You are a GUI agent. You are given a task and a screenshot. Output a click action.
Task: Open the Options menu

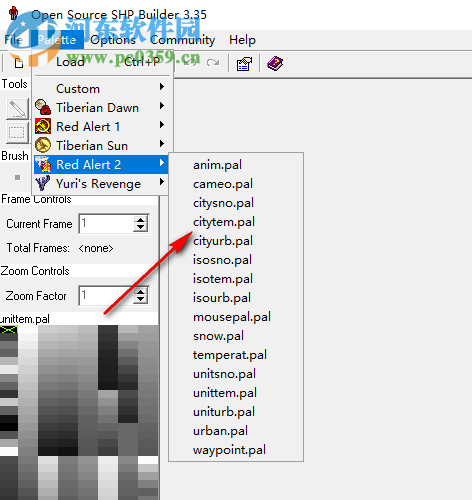click(x=113, y=40)
